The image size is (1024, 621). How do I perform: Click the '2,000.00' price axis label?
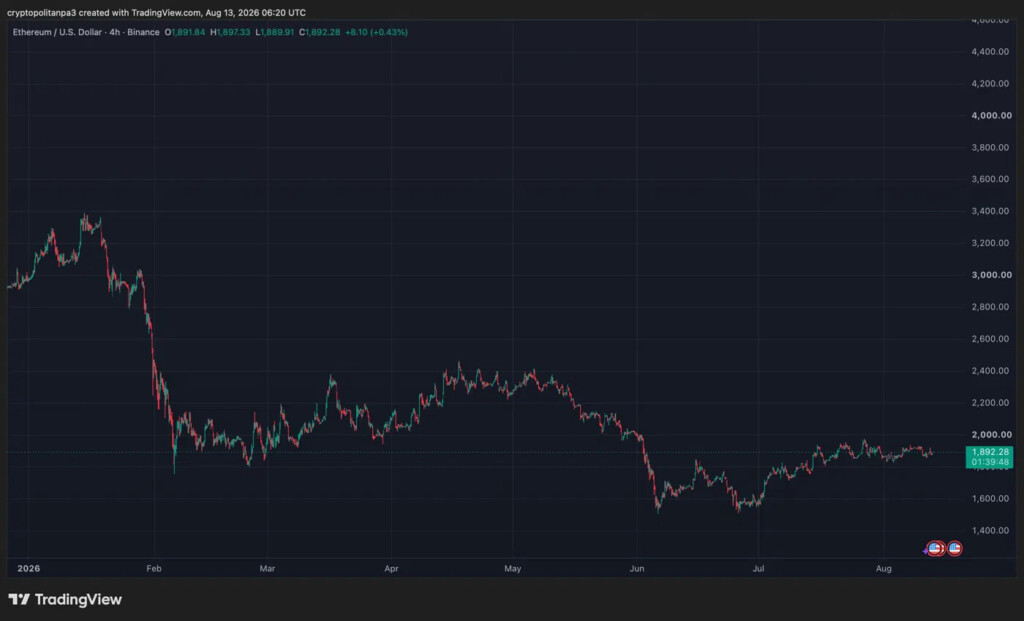[991, 434]
